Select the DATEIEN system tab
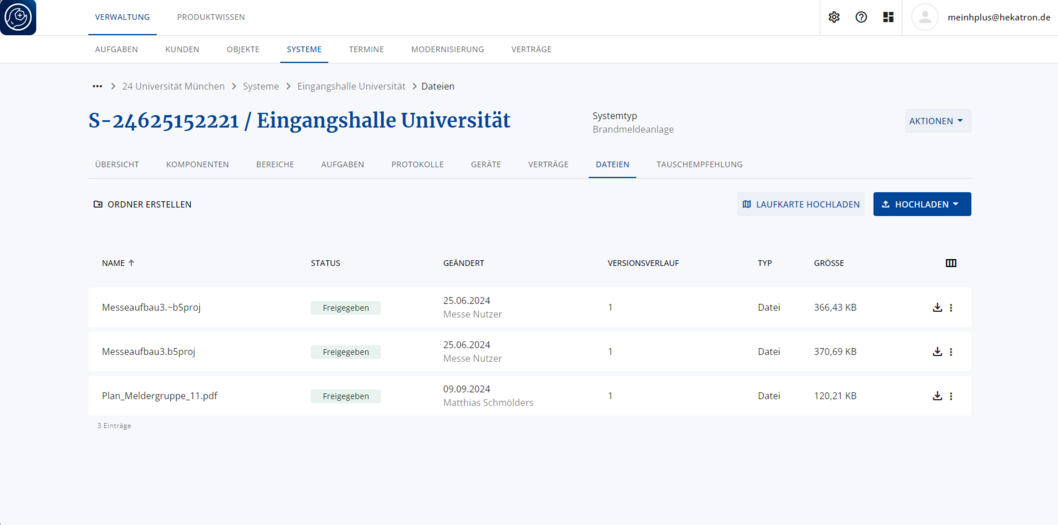Image resolution: width=1058 pixels, height=525 pixels. pyautogui.click(x=613, y=165)
